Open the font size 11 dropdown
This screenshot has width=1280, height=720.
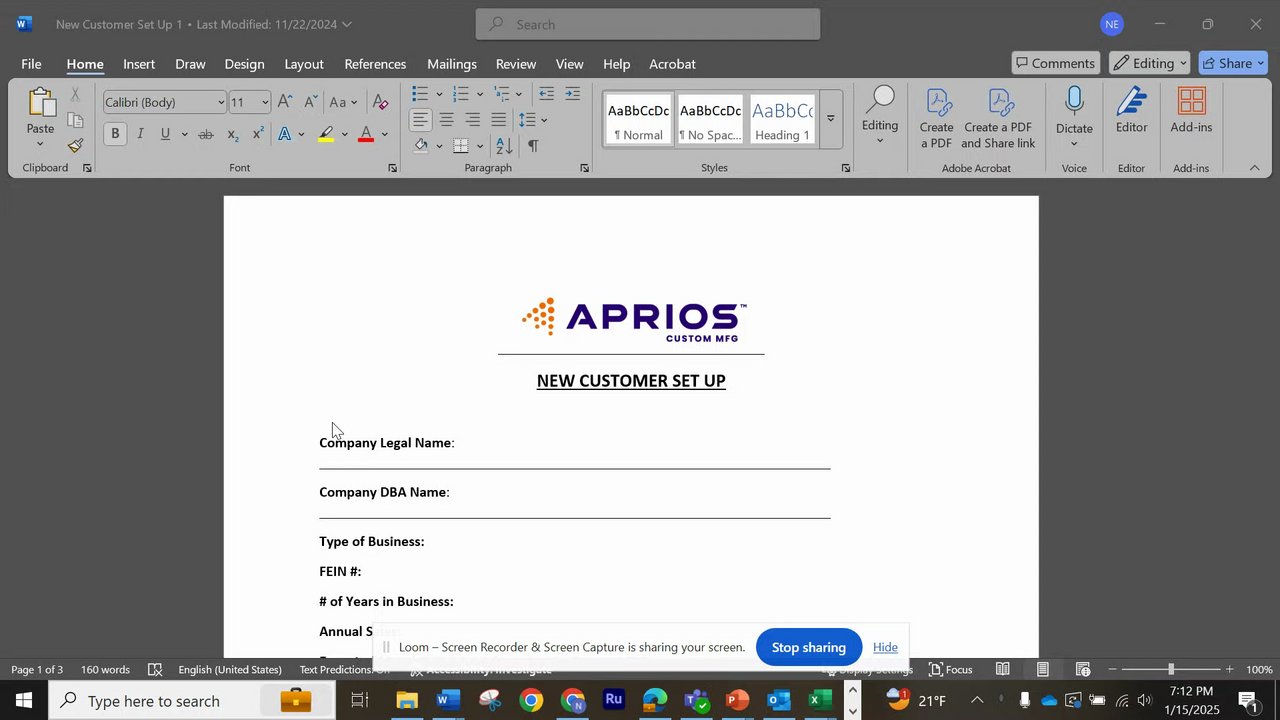tap(265, 102)
